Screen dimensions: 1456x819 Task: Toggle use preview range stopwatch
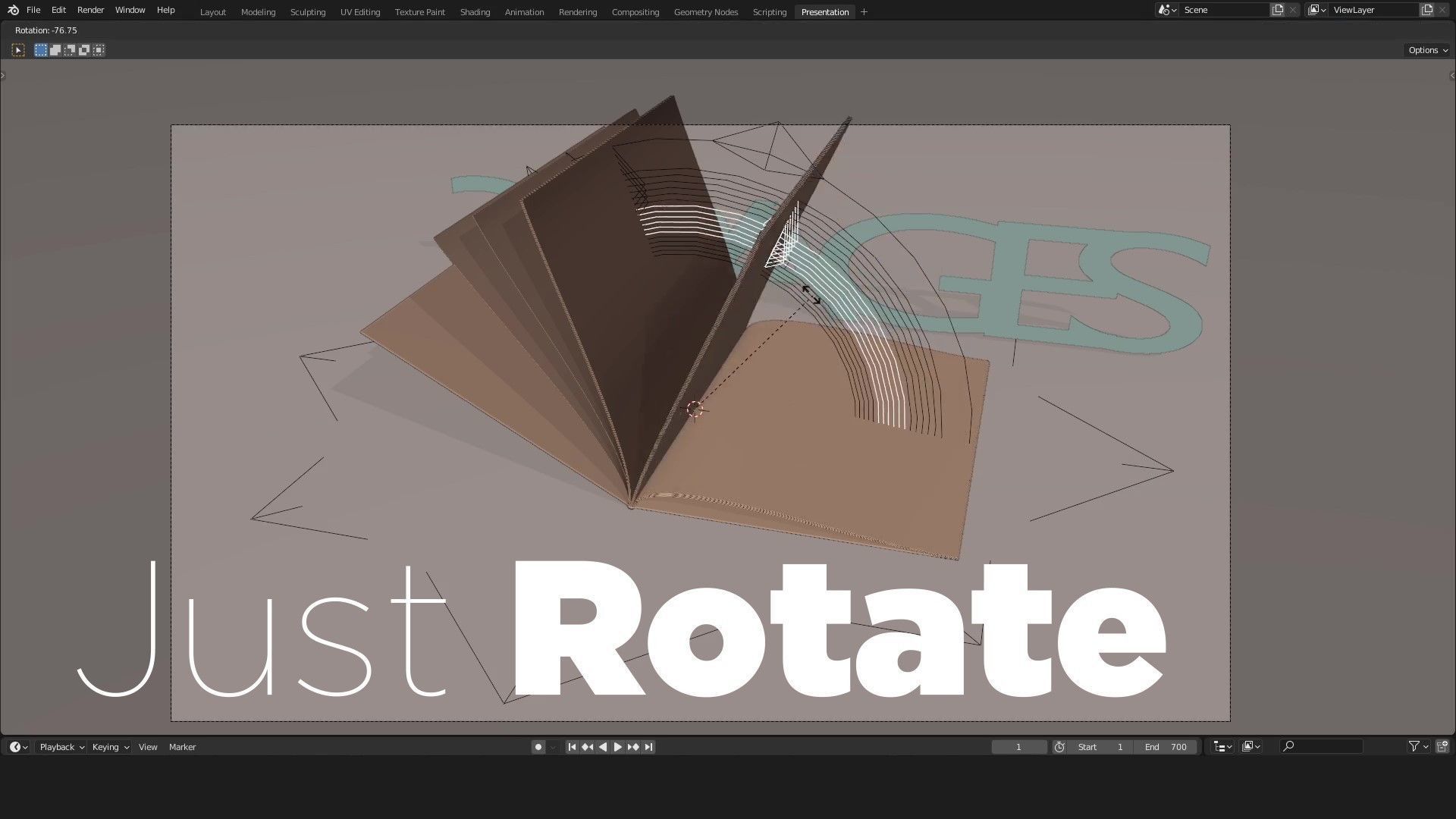click(1059, 747)
